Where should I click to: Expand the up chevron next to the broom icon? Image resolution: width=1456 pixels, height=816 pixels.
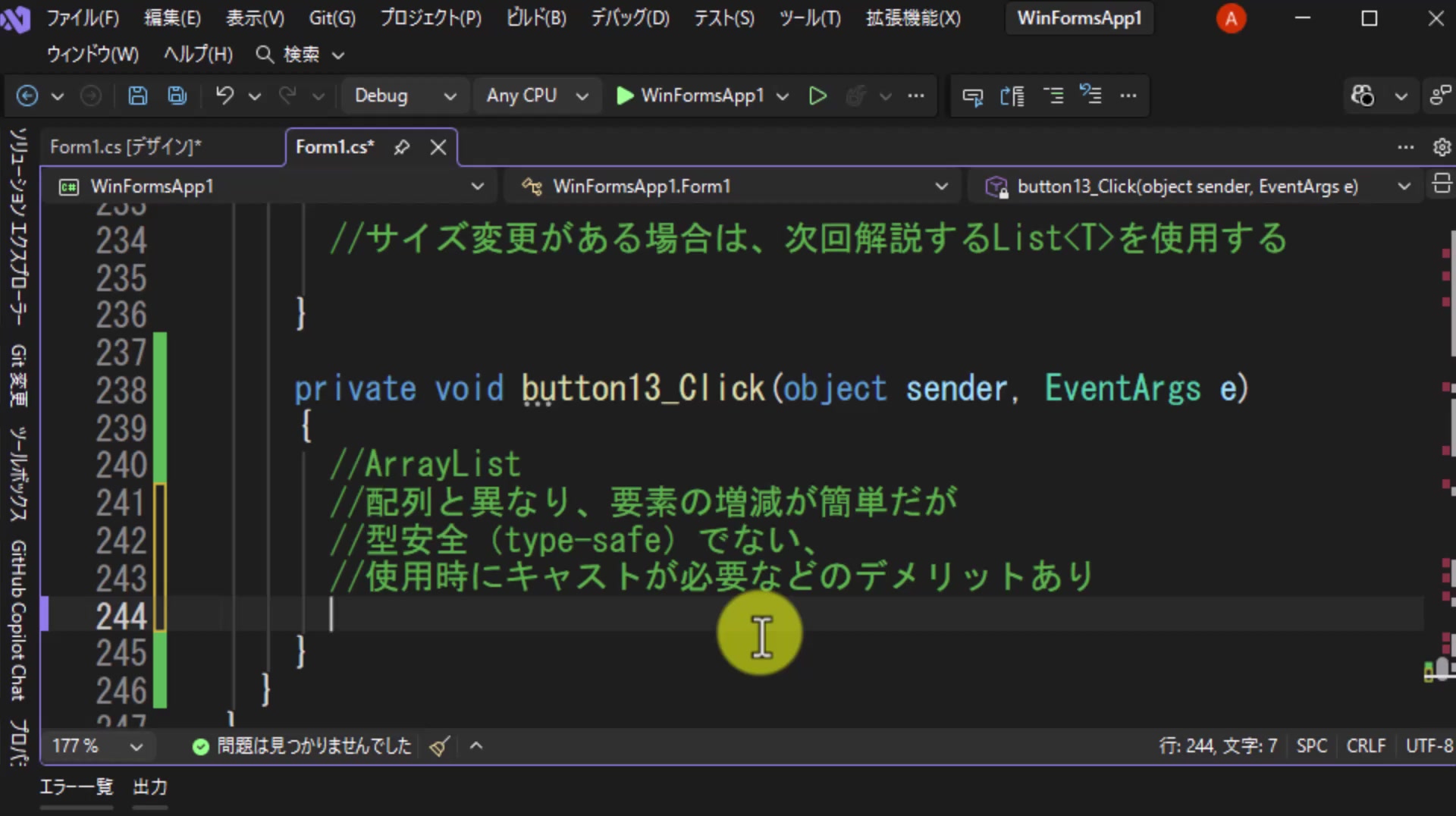(476, 746)
